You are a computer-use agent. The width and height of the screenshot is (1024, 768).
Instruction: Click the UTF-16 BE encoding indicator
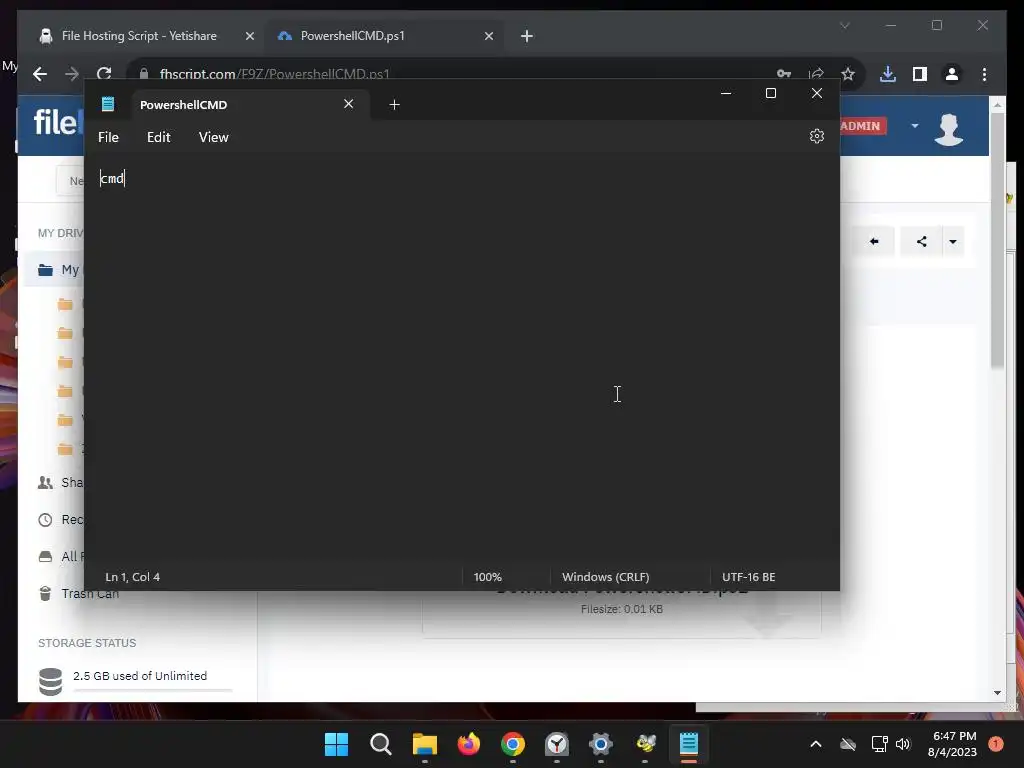tap(748, 577)
